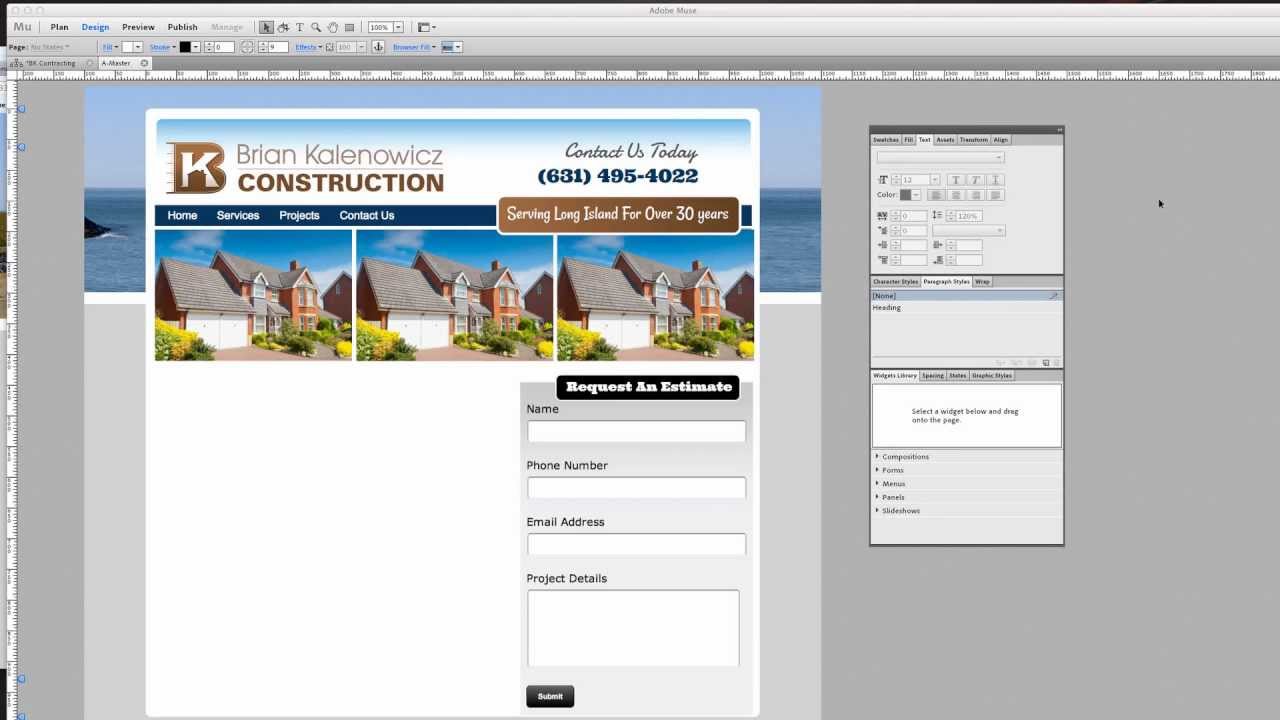Click the anchor pin icon in control bar
The width and height of the screenshot is (1280, 720).
point(378,47)
